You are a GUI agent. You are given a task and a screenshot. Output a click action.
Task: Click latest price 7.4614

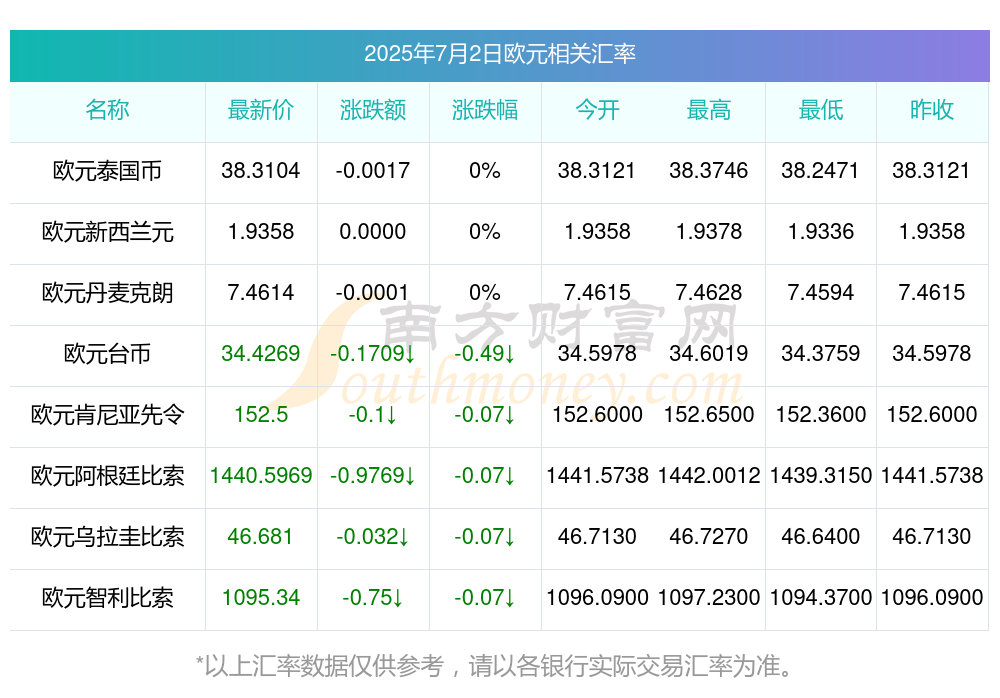pyautogui.click(x=261, y=292)
